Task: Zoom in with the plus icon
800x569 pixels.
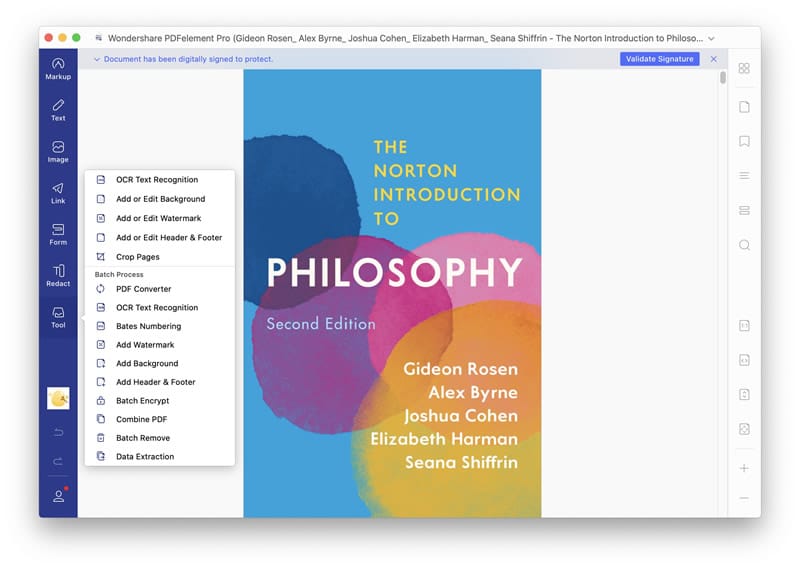Action: click(744, 468)
